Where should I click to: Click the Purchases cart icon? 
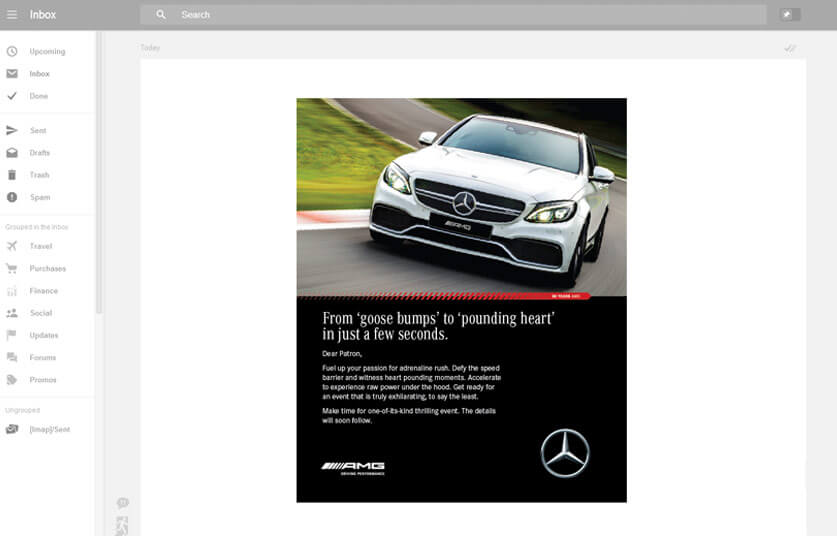click(12, 269)
